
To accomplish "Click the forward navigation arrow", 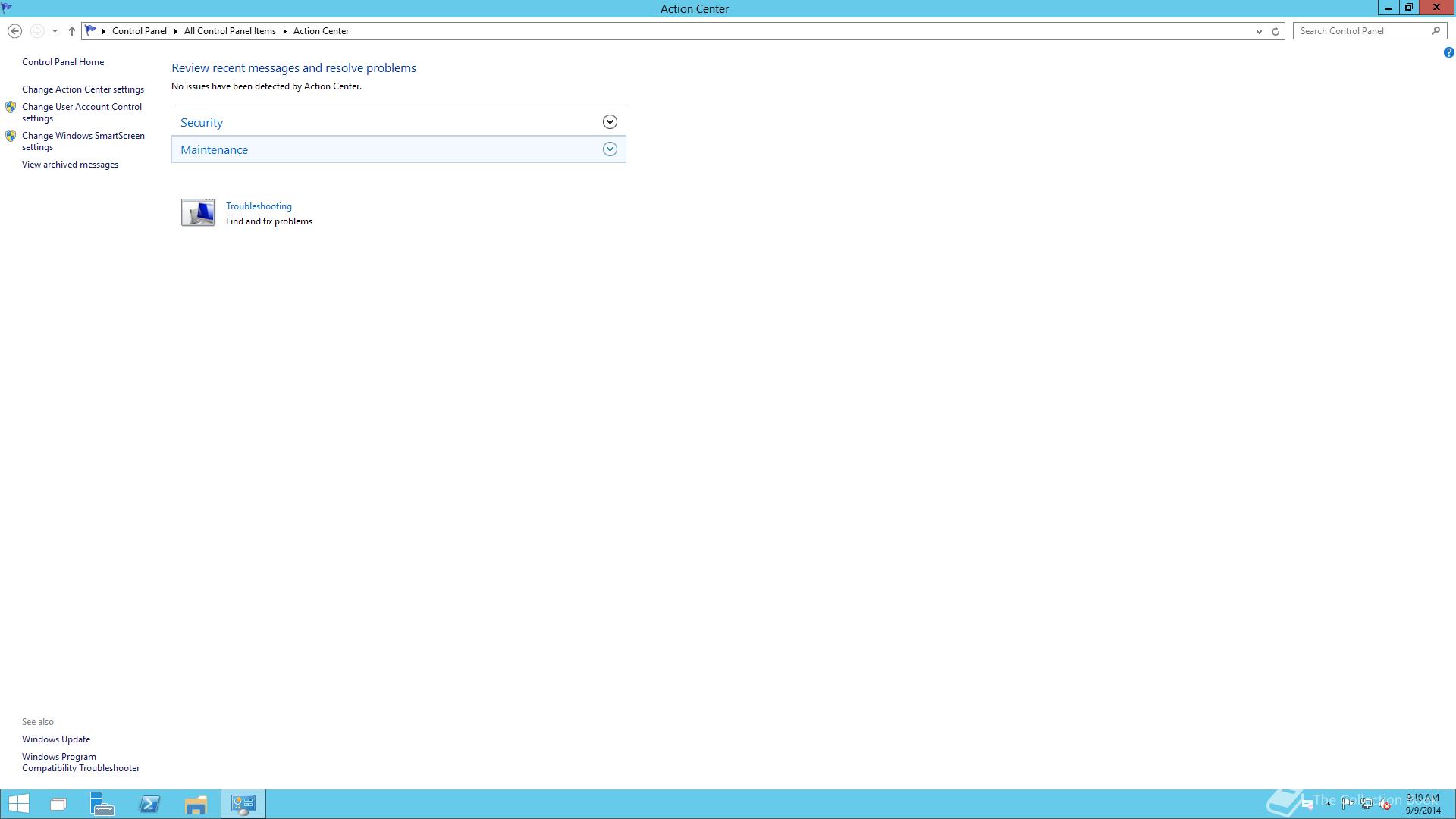I will click(x=36, y=31).
